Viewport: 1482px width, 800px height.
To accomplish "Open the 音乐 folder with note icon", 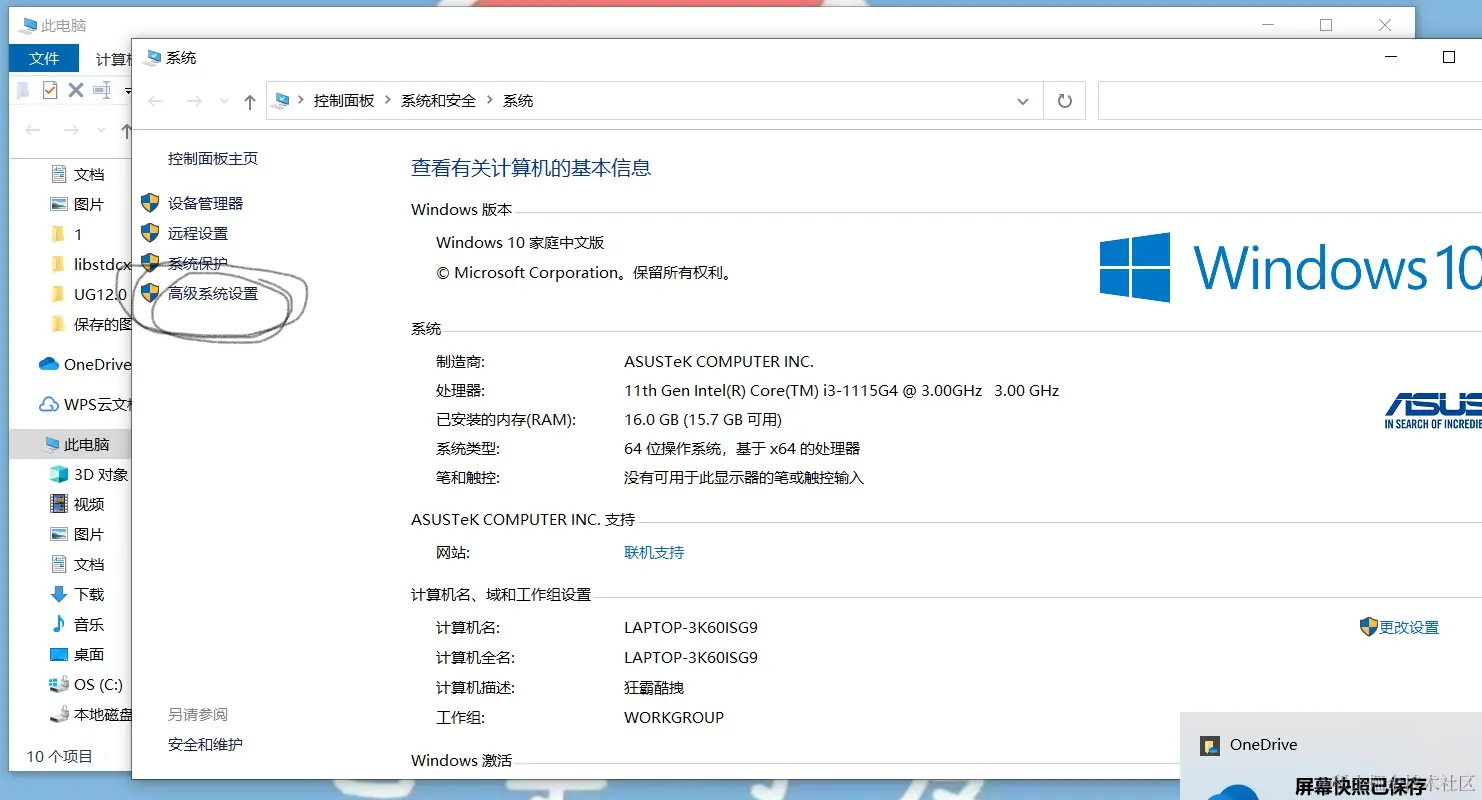I will pyautogui.click(x=77, y=624).
